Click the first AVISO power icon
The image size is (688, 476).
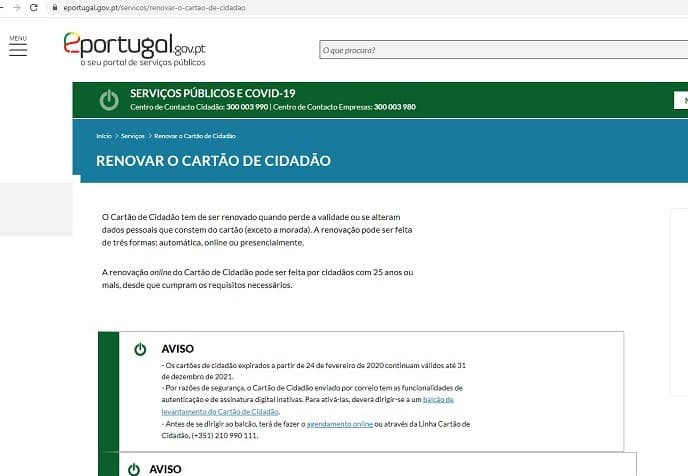[140, 349]
